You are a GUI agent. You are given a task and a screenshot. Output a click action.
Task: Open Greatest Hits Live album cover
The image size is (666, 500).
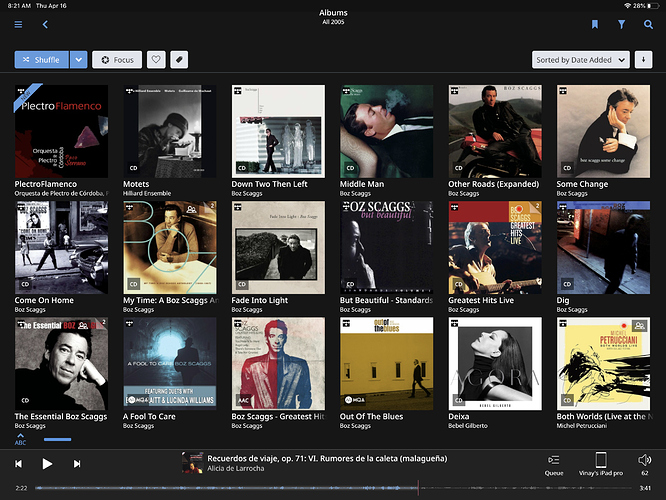pyautogui.click(x=495, y=247)
